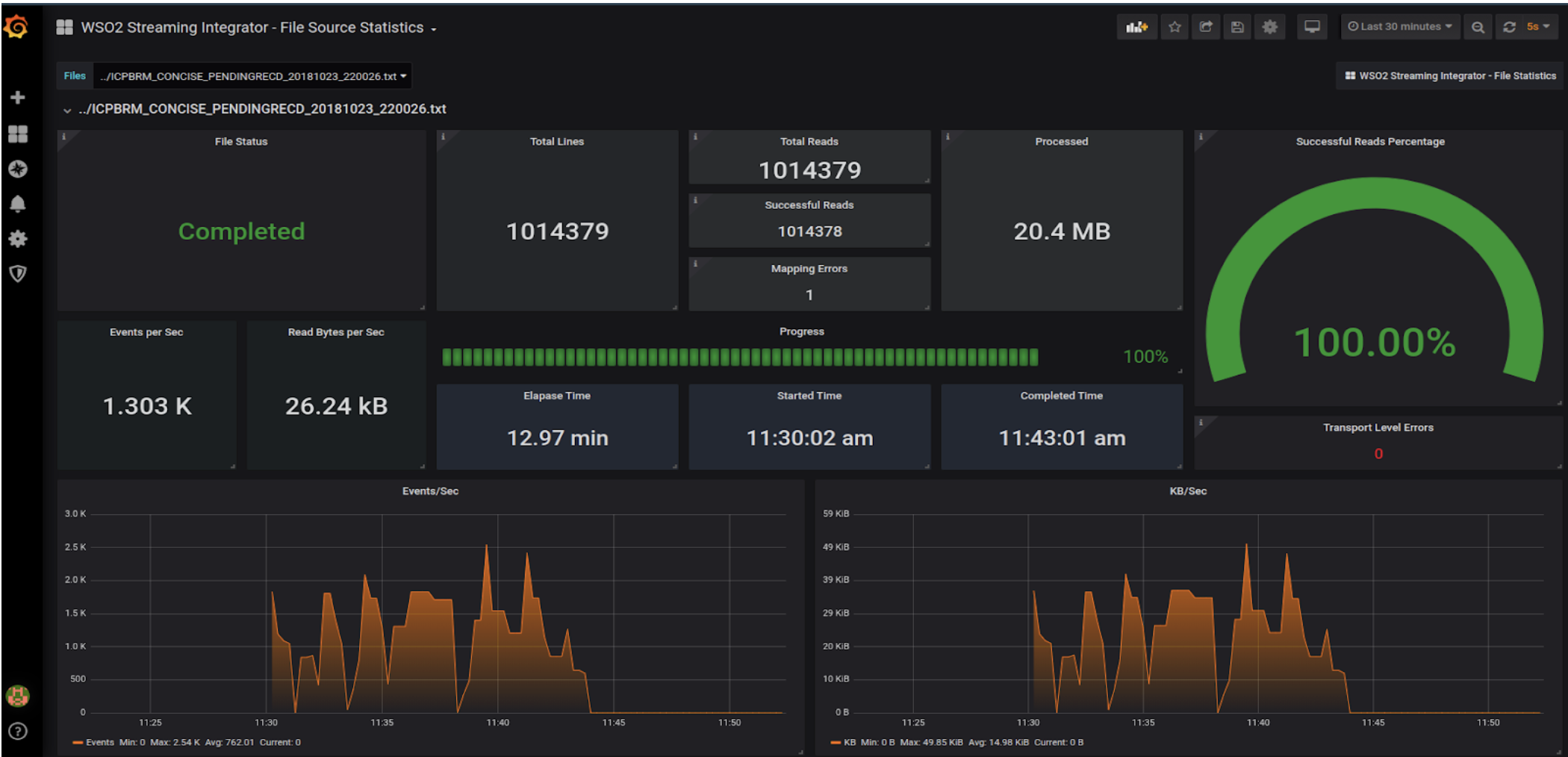Open the Elapase Time panel title
This screenshot has height=757, width=1568.
point(557,396)
